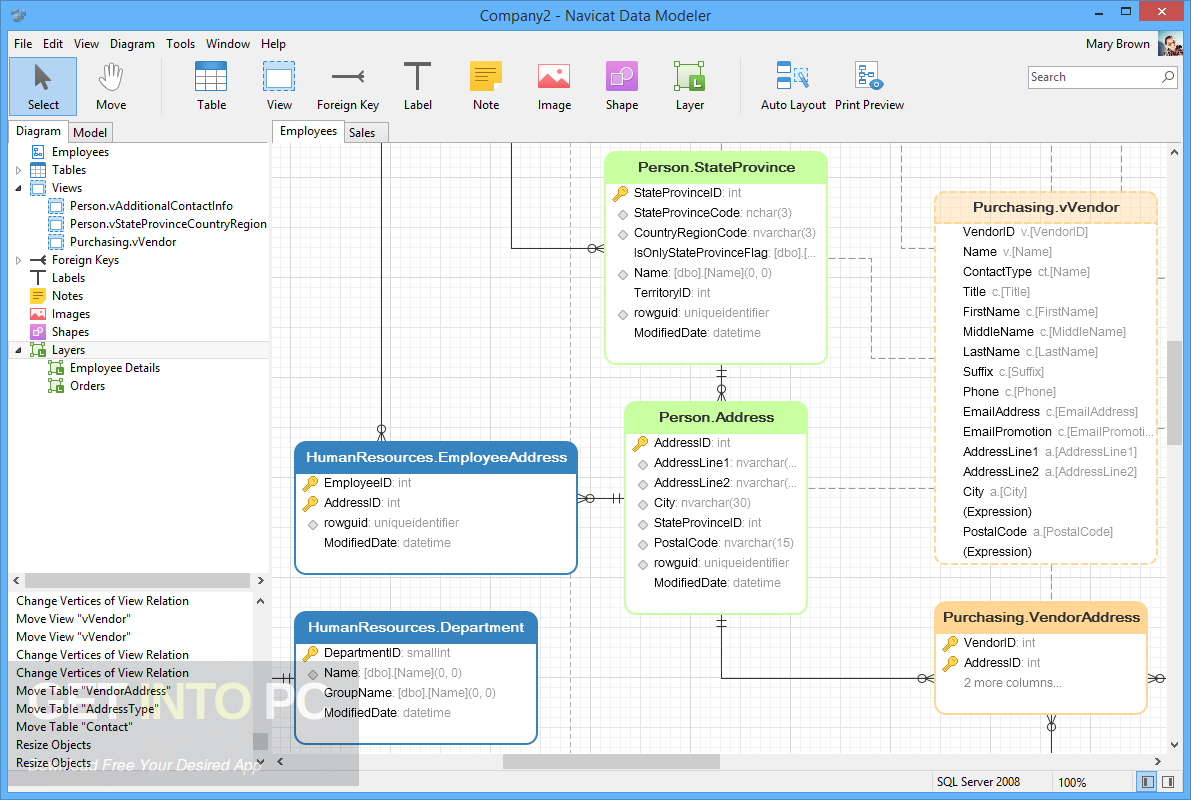1191x800 pixels.
Task: Choose the Move hand tool
Action: click(111, 87)
